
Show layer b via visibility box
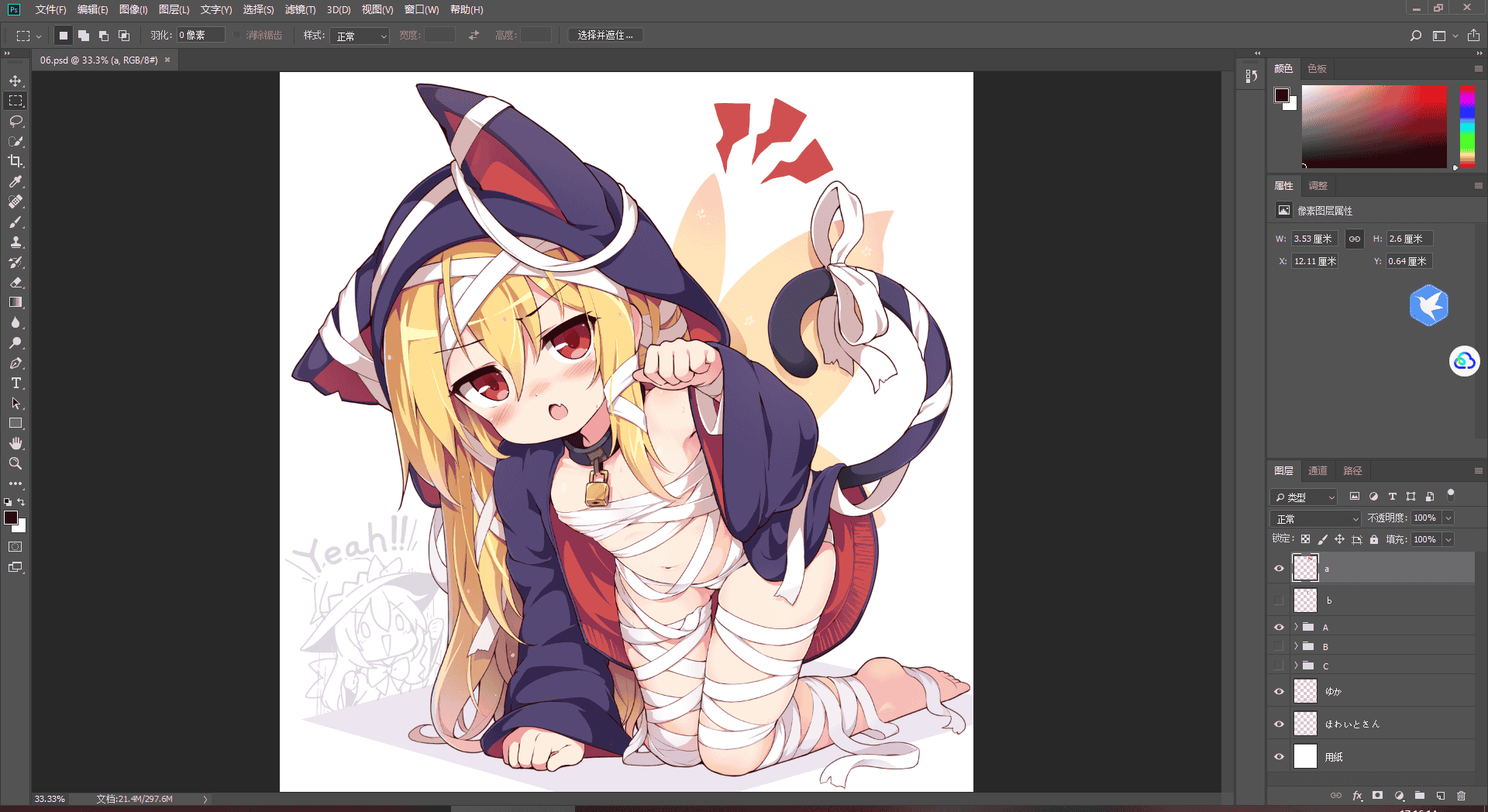pos(1279,600)
